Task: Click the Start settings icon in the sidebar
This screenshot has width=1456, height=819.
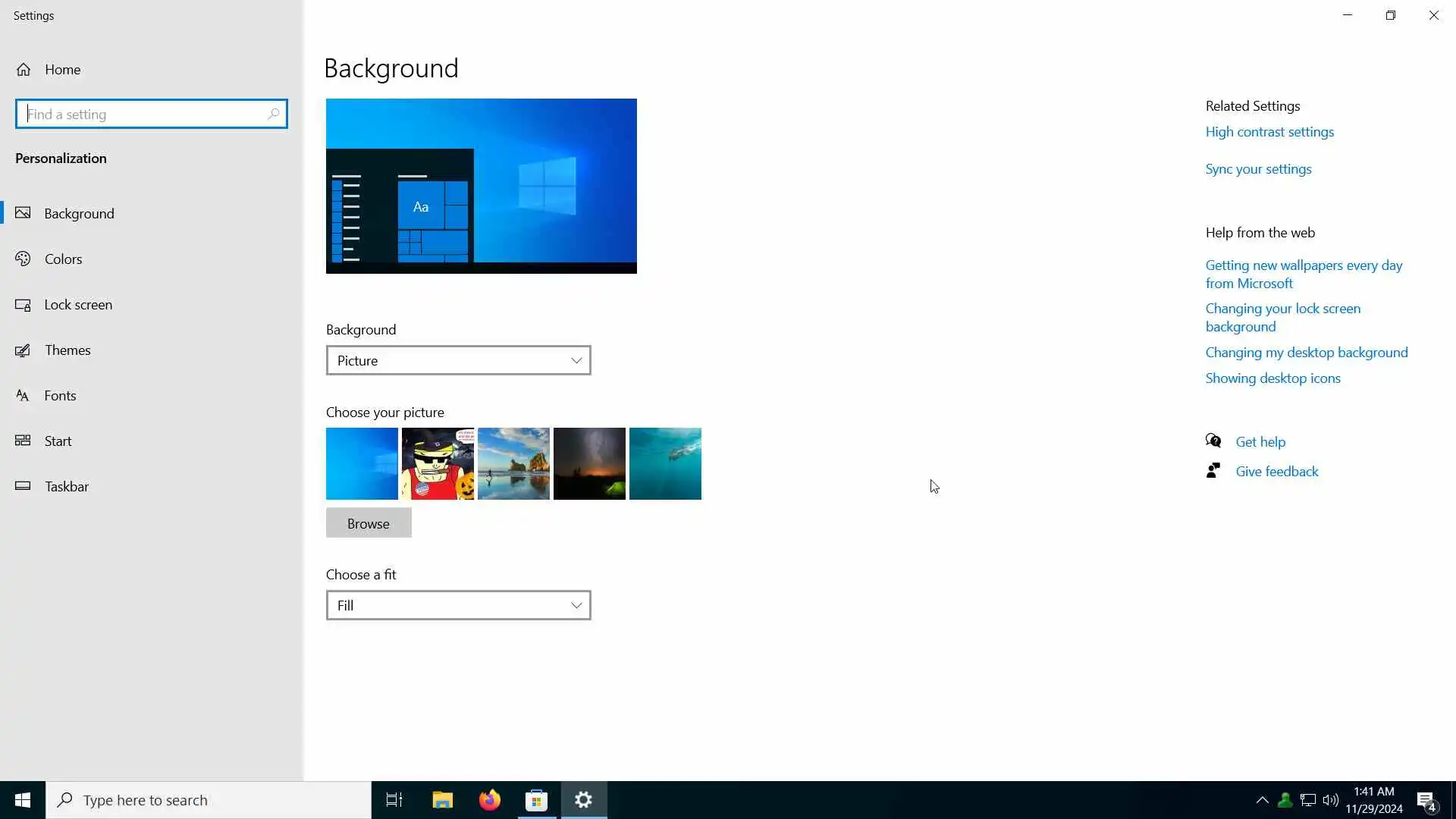Action: pyautogui.click(x=24, y=441)
